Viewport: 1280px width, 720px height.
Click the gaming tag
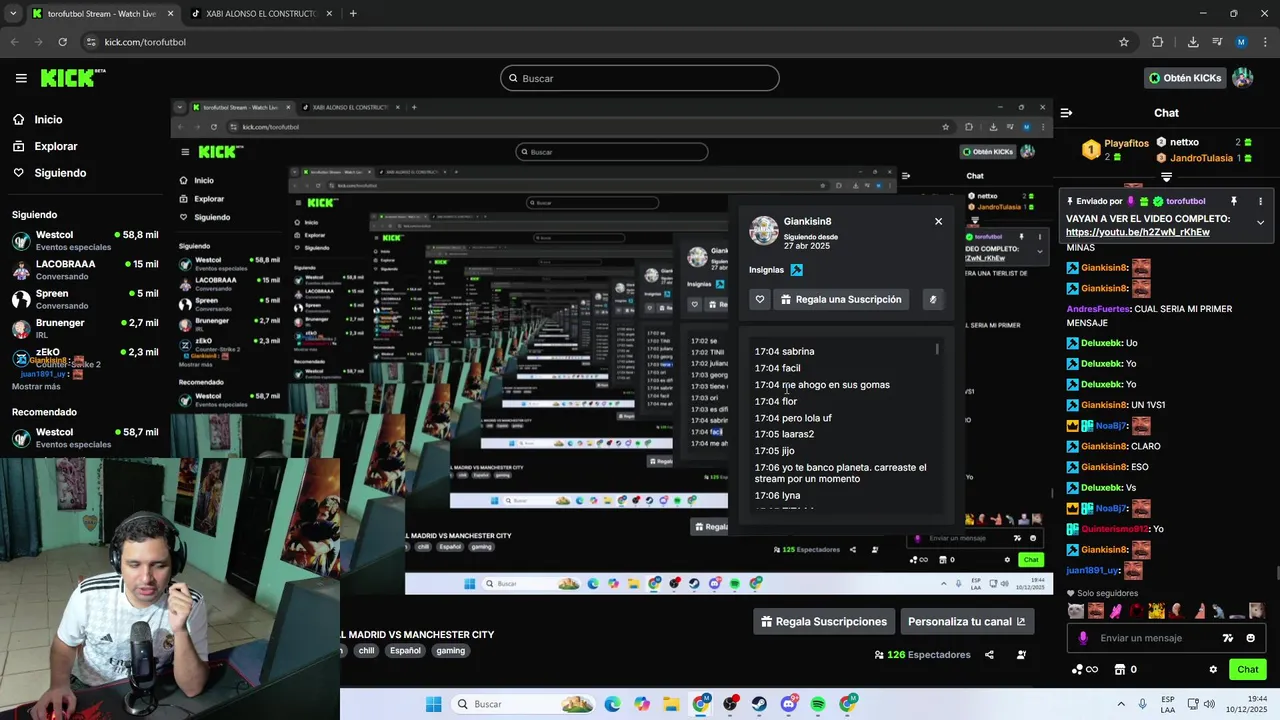click(x=450, y=650)
